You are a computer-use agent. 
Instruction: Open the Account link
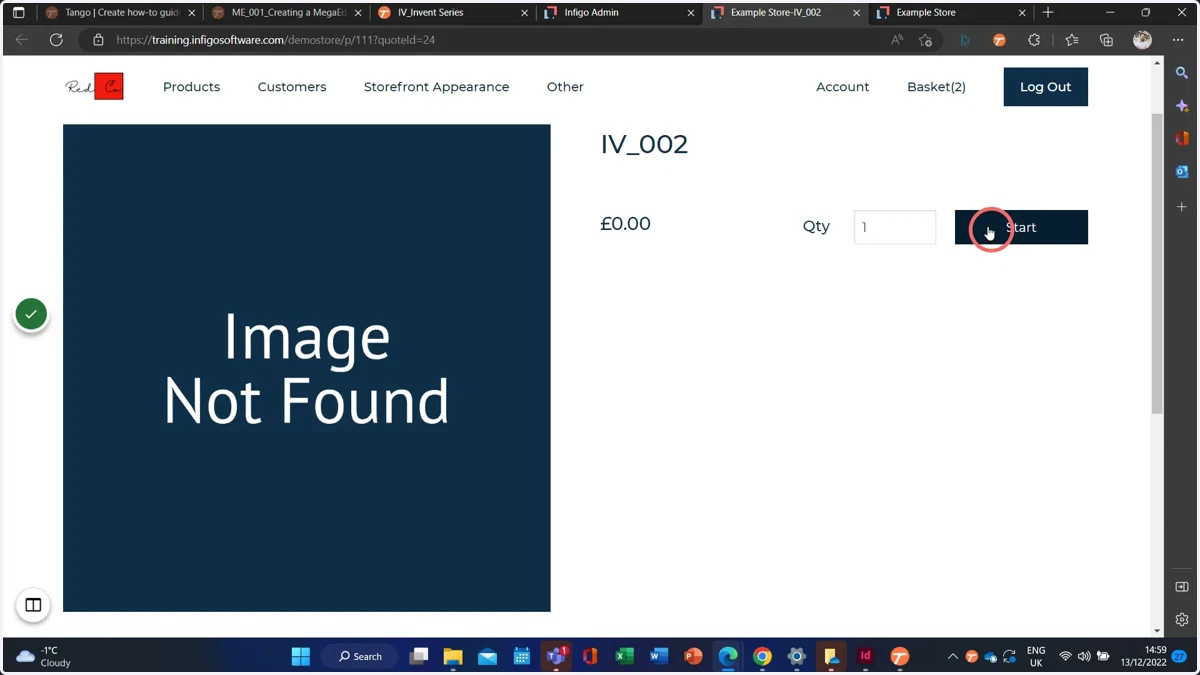click(842, 87)
